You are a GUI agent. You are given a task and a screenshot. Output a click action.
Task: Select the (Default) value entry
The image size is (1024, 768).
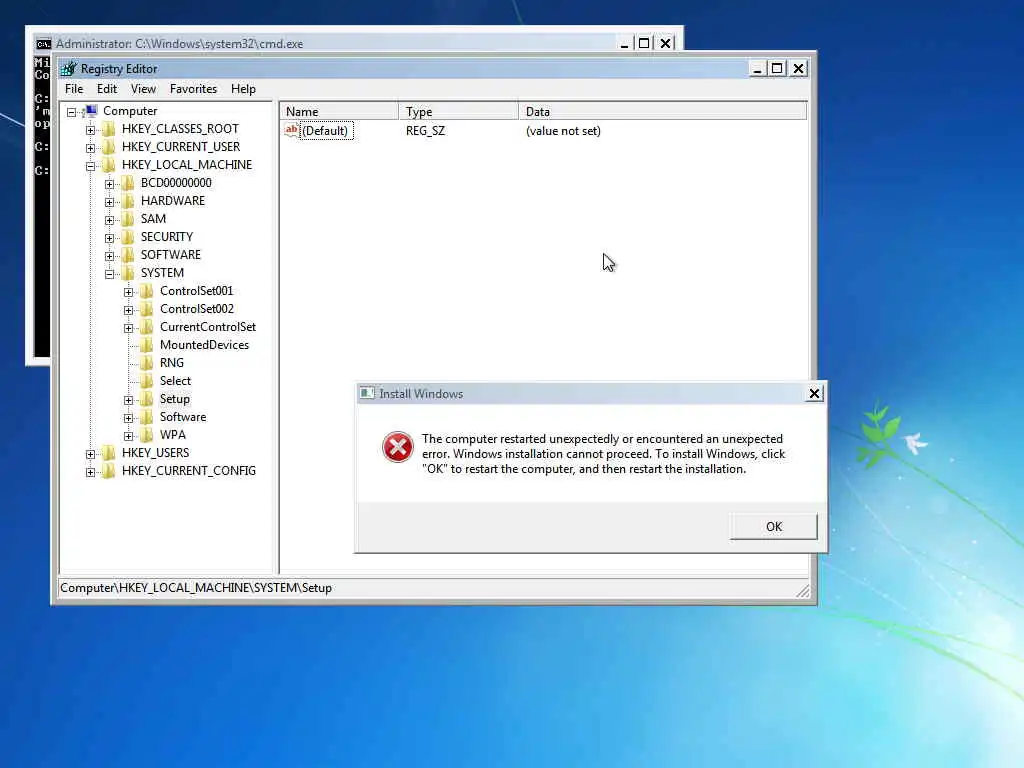click(x=325, y=131)
